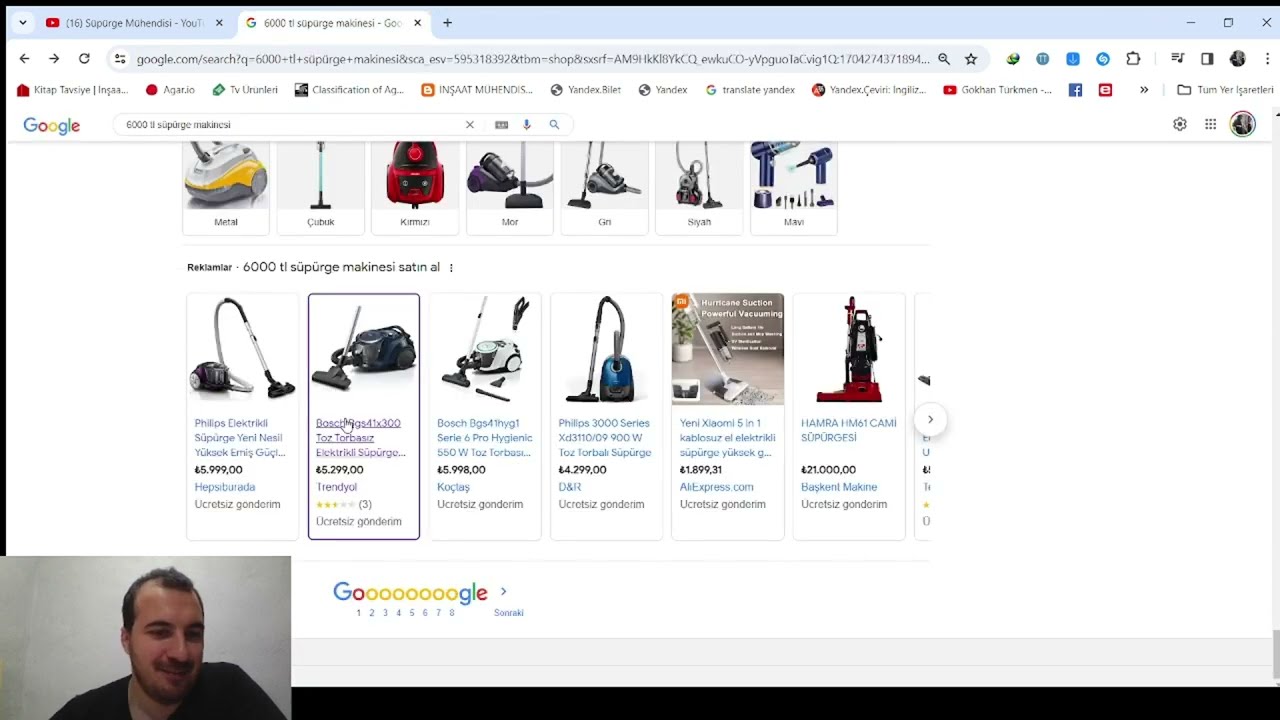This screenshot has width=1280, height=720.
Task: Click the green globe extension icon
Action: (x=1013, y=59)
